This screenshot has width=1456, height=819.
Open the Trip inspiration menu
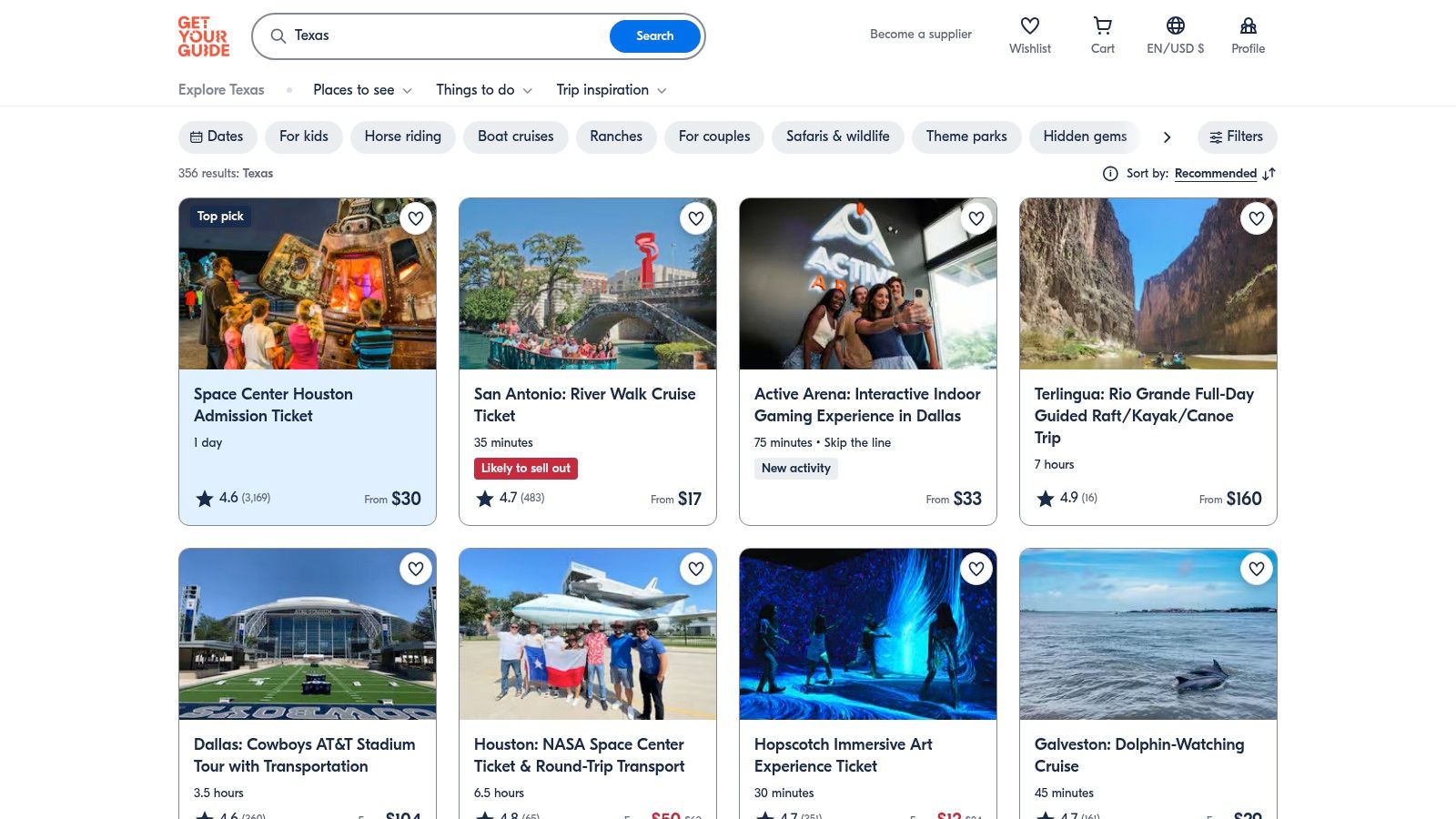click(x=610, y=90)
